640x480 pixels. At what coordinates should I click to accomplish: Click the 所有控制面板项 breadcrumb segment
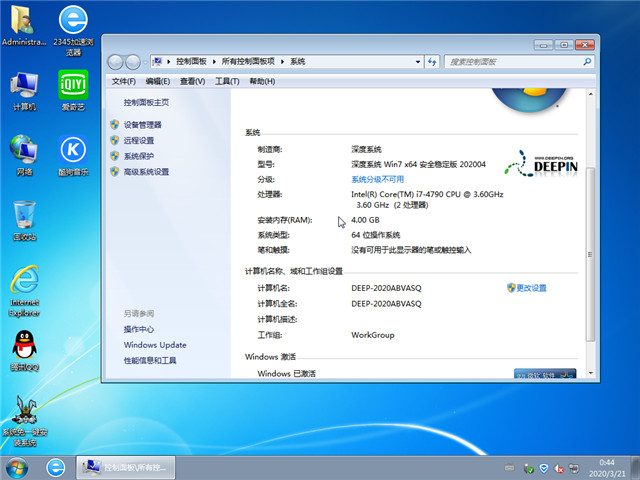(x=248, y=62)
